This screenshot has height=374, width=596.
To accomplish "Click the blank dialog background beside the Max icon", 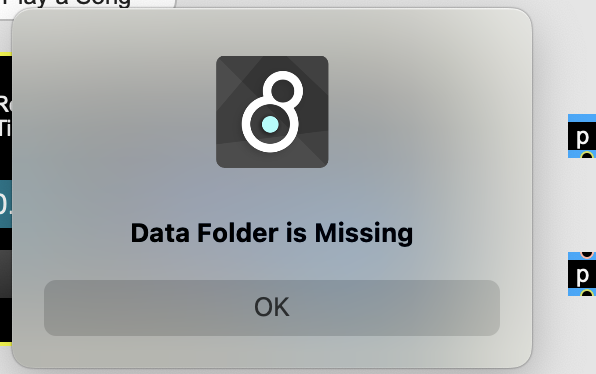I will click(x=418, y=112).
